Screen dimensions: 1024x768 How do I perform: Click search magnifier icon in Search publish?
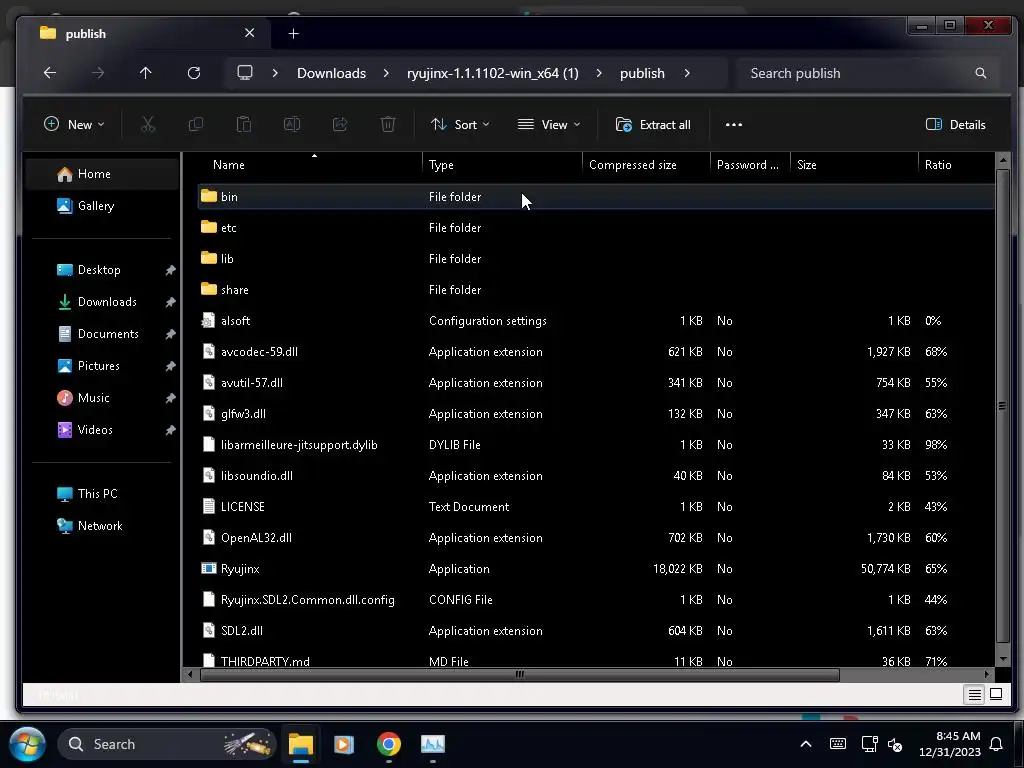pyautogui.click(x=980, y=73)
